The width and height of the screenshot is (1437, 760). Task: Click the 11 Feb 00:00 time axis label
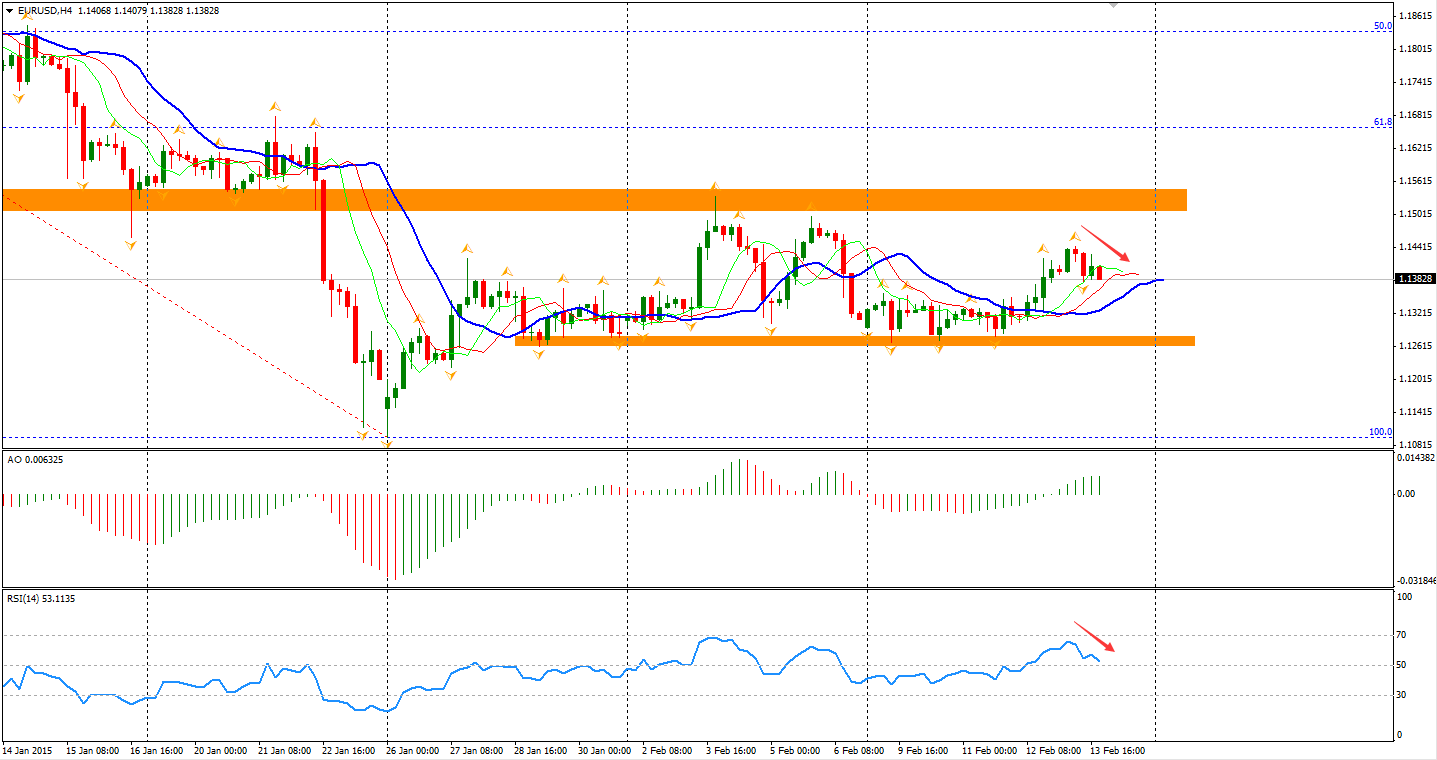tap(989, 749)
